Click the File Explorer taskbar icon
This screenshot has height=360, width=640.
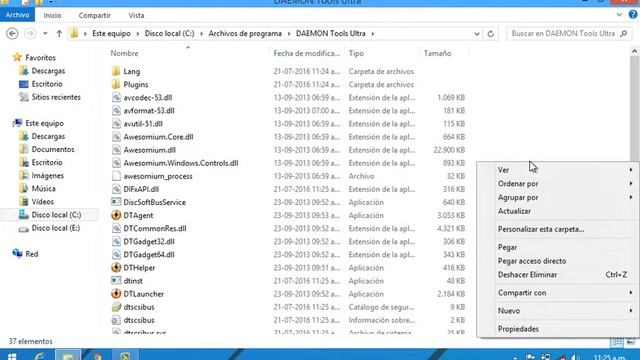pyautogui.click(x=68, y=355)
